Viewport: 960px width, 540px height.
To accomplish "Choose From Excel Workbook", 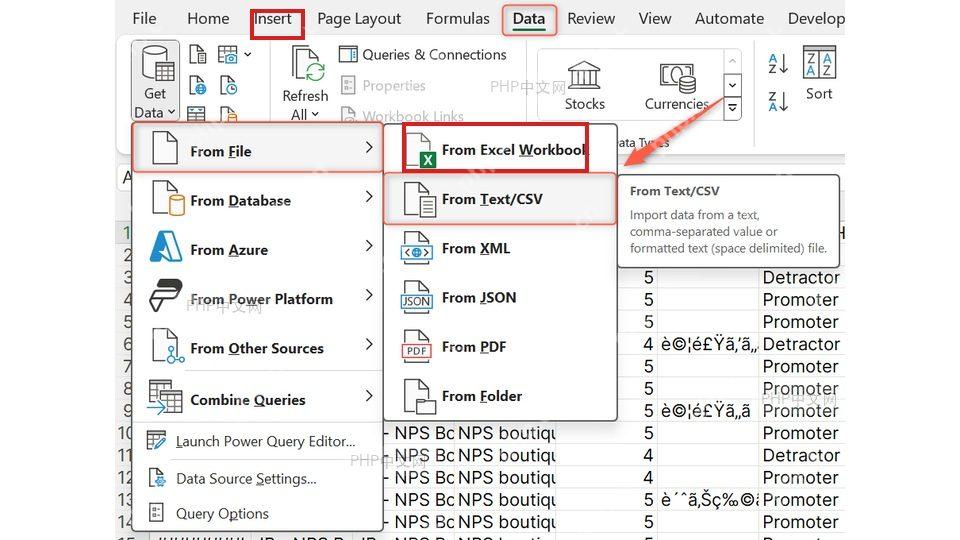I will pos(500,149).
